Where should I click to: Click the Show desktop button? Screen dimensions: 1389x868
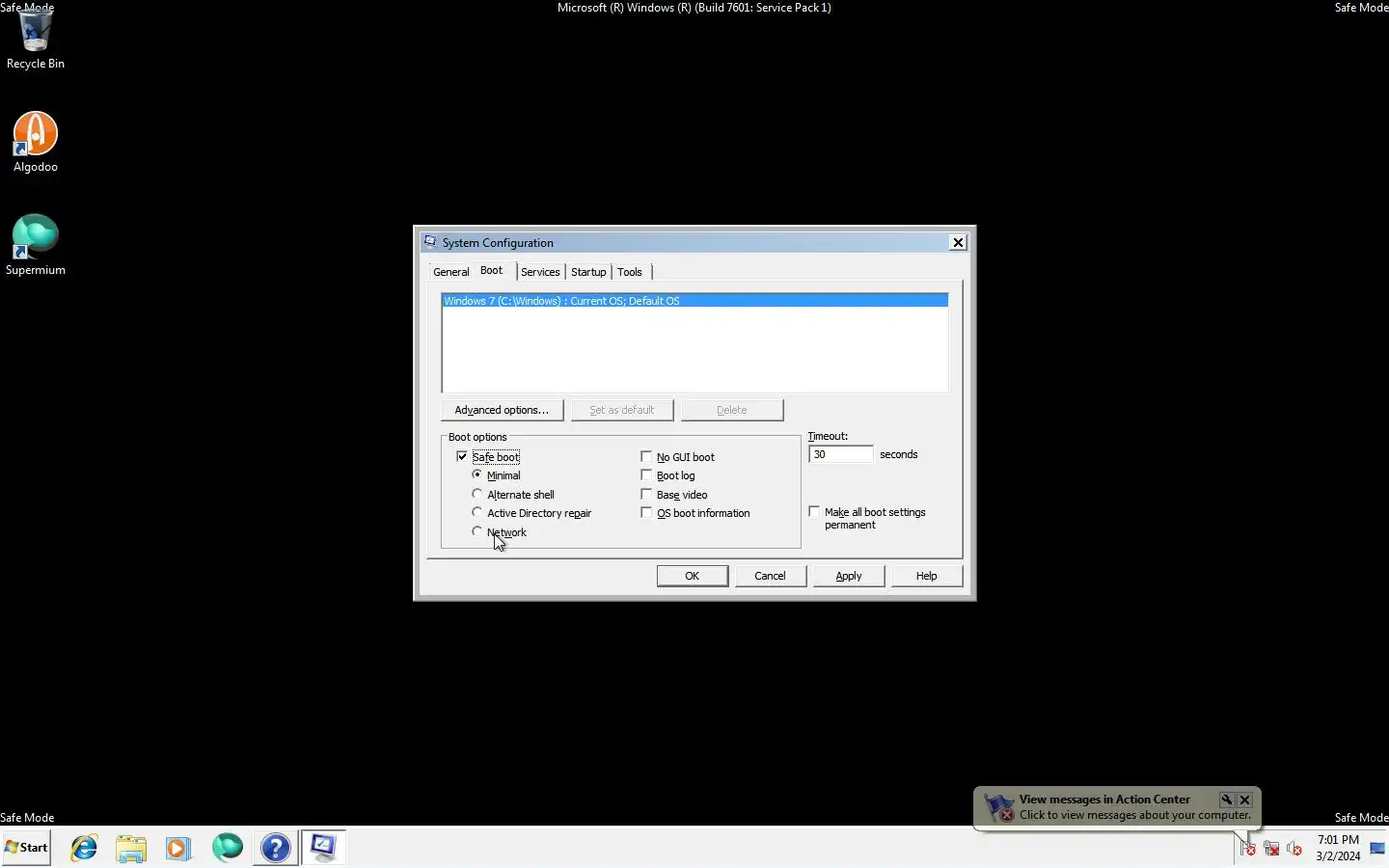[1378, 848]
